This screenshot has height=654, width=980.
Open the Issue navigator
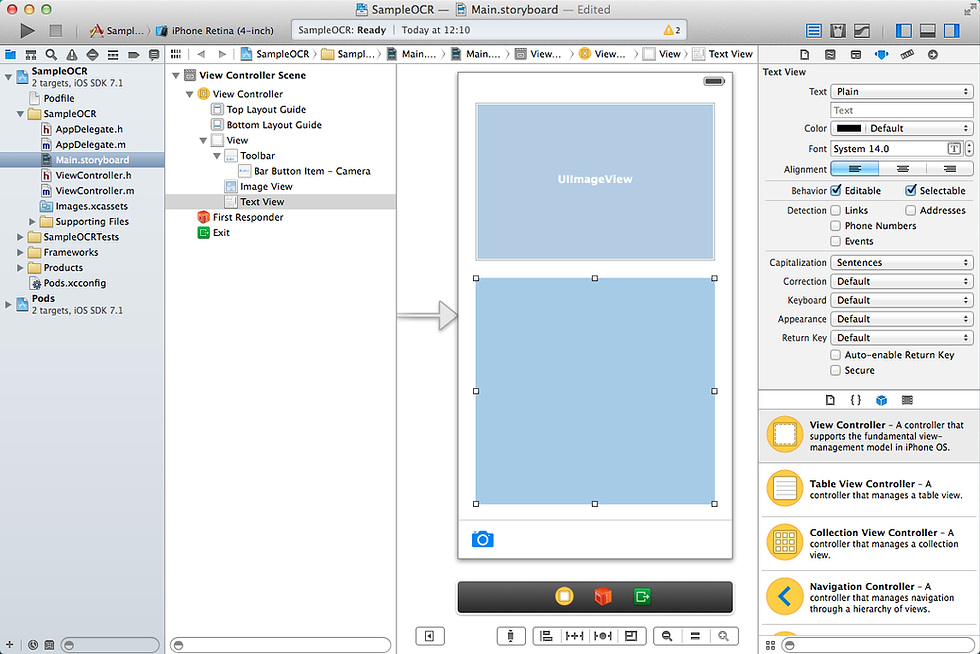(72, 54)
